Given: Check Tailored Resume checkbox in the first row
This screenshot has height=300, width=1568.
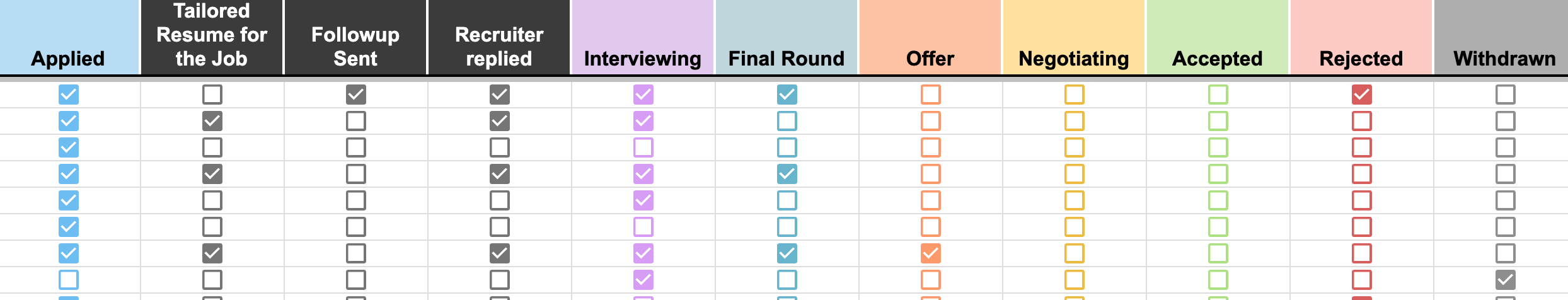Looking at the screenshot, I should click(212, 95).
